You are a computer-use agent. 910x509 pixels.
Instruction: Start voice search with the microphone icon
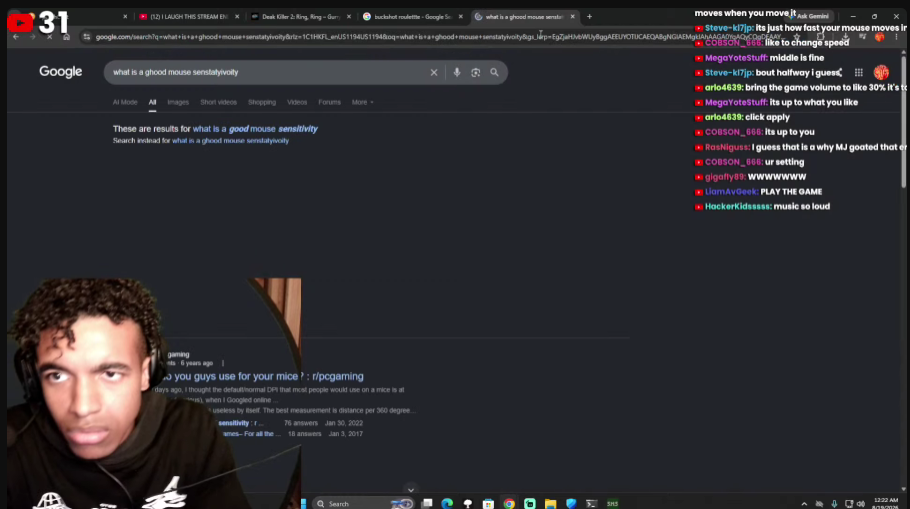pyautogui.click(x=457, y=73)
